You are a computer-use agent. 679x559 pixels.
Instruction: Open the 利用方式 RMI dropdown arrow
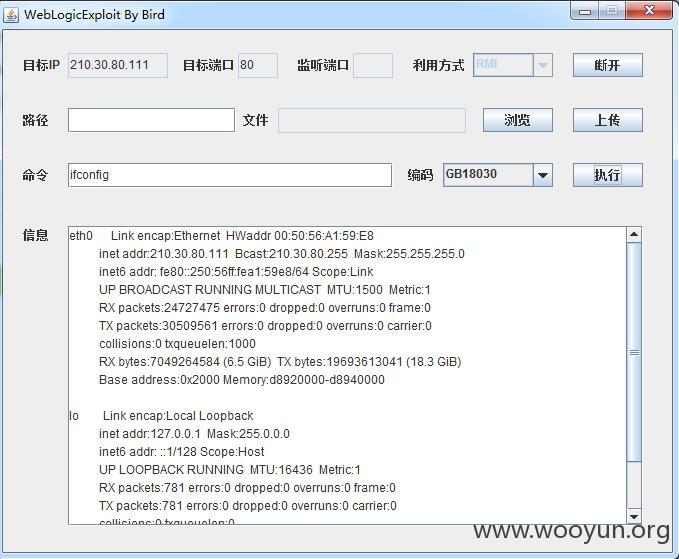[x=543, y=65]
